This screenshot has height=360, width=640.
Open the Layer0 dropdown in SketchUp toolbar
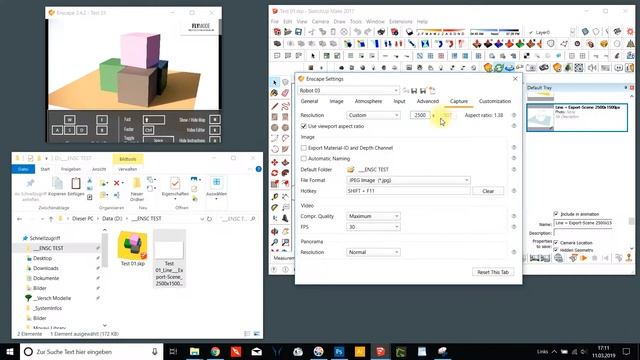tap(572, 32)
